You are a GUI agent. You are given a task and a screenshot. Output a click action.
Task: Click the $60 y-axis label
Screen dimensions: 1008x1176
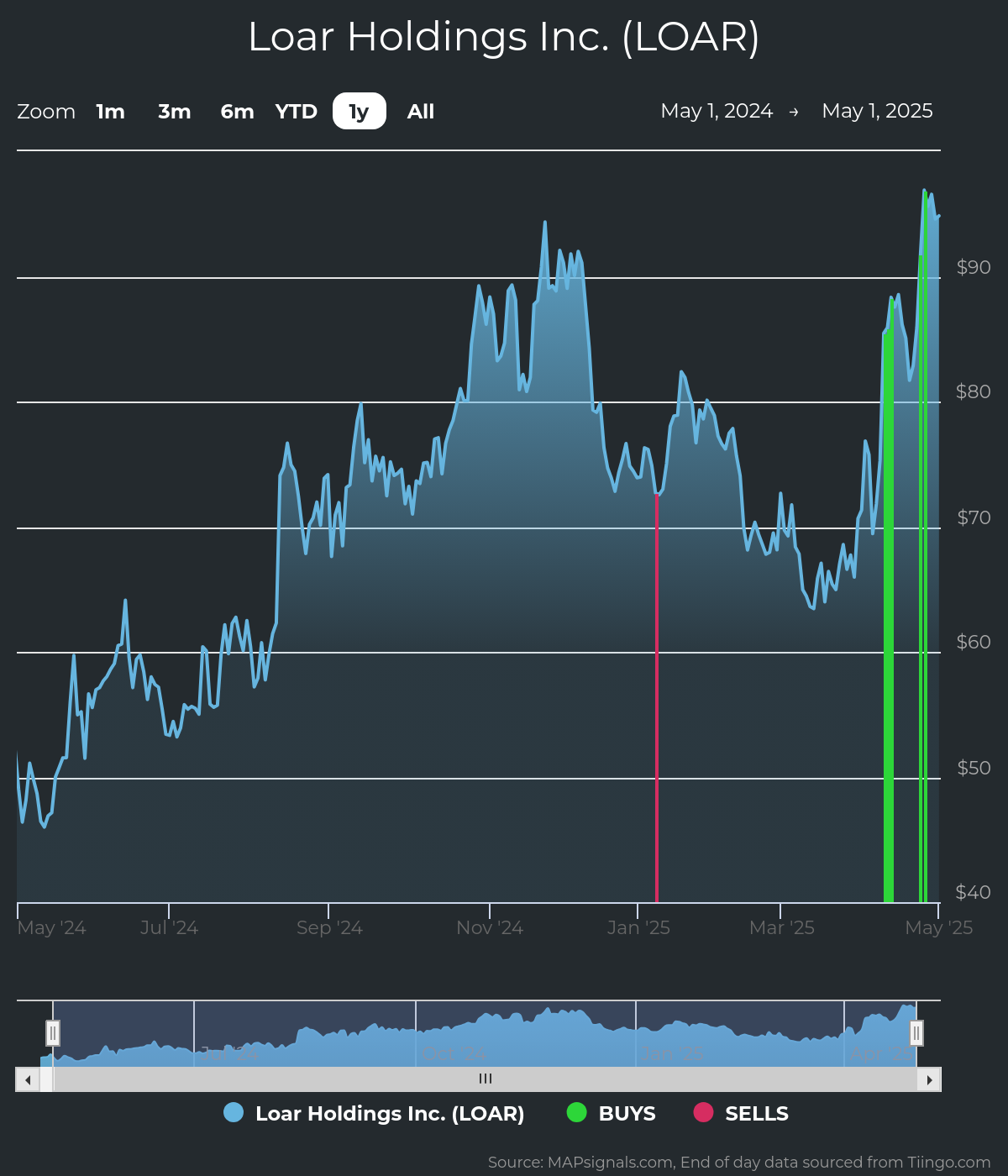tap(974, 642)
